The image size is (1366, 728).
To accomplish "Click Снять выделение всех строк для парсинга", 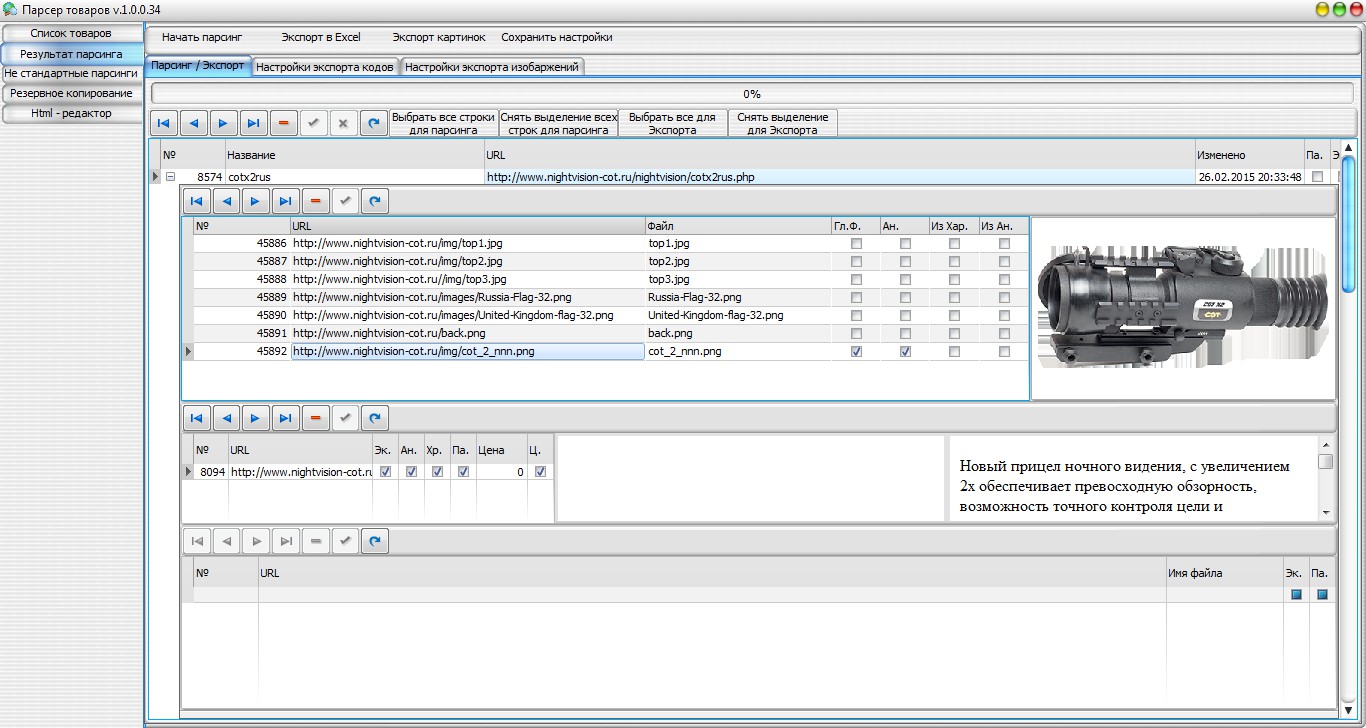I will coord(558,123).
